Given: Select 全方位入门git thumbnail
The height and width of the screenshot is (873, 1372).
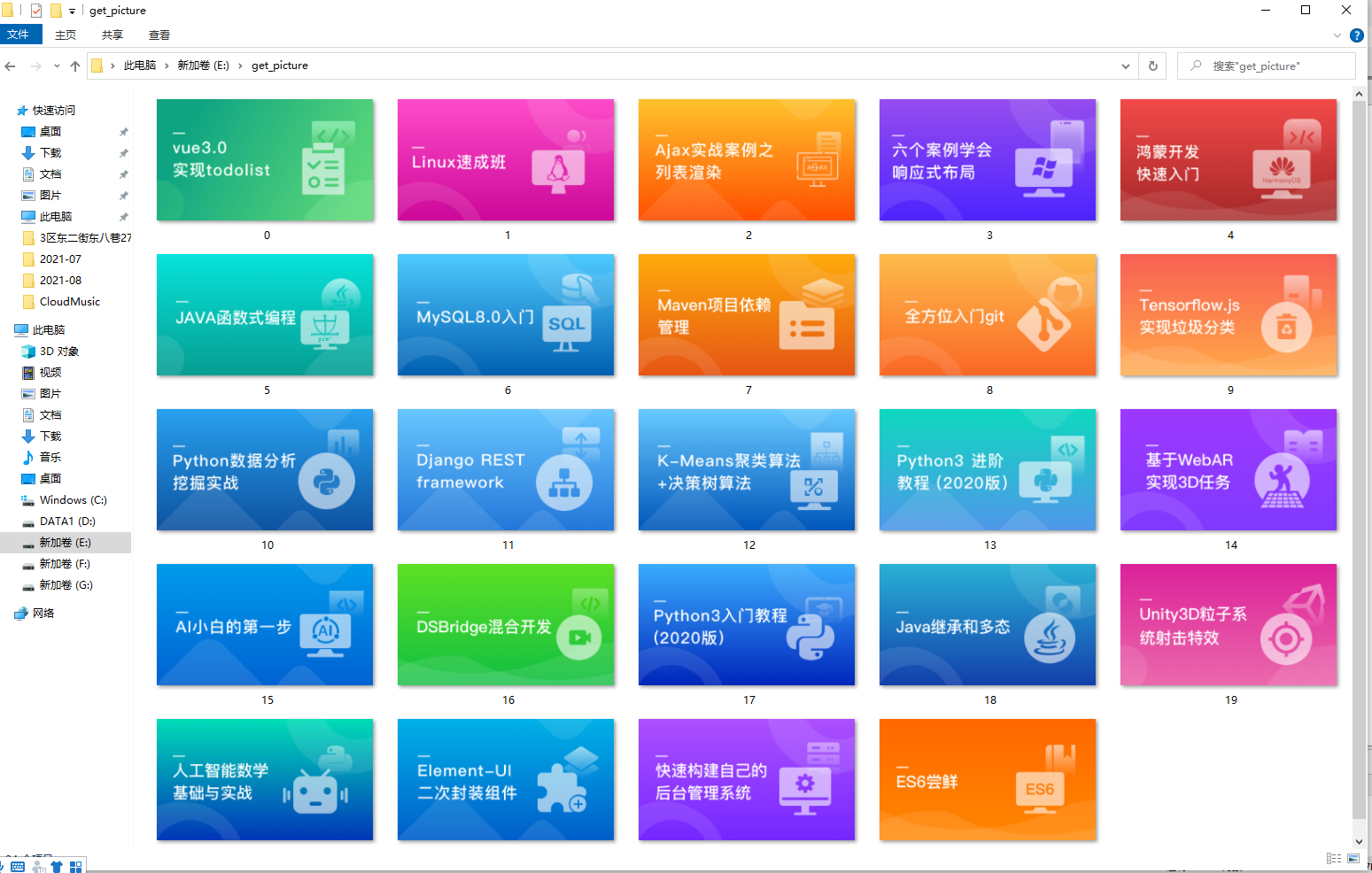Looking at the screenshot, I should click(x=988, y=315).
